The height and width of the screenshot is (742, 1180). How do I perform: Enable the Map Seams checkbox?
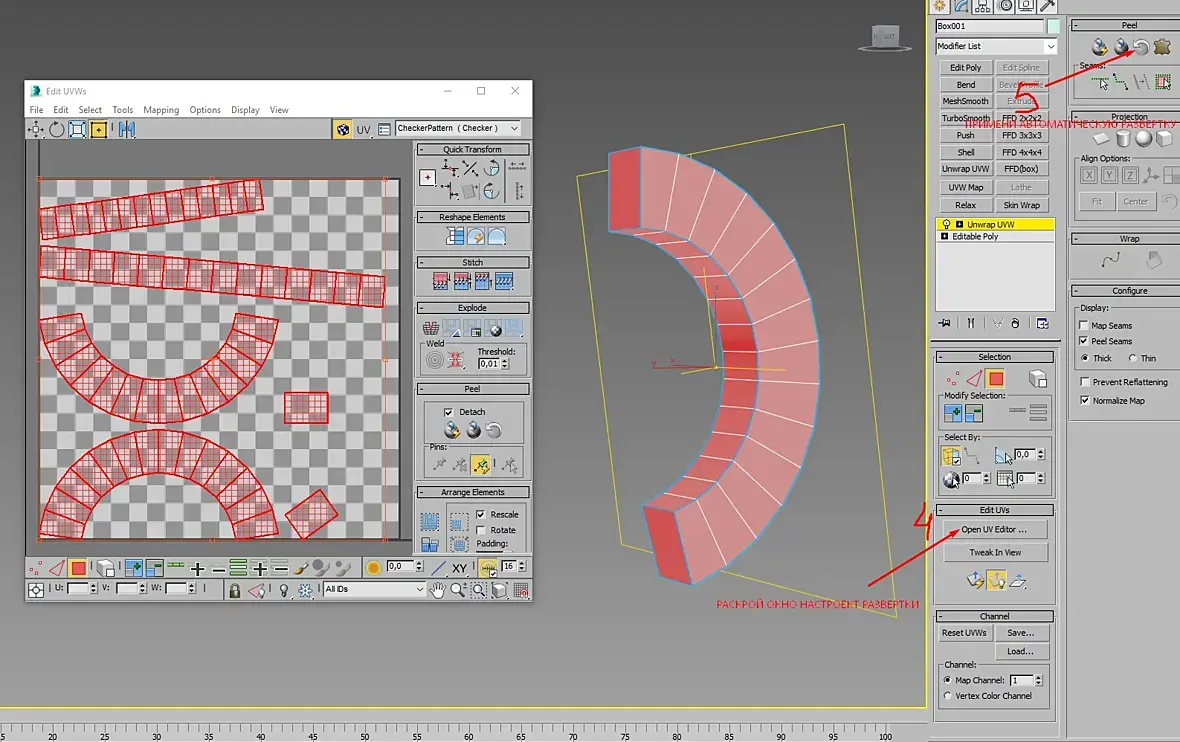(1084, 325)
